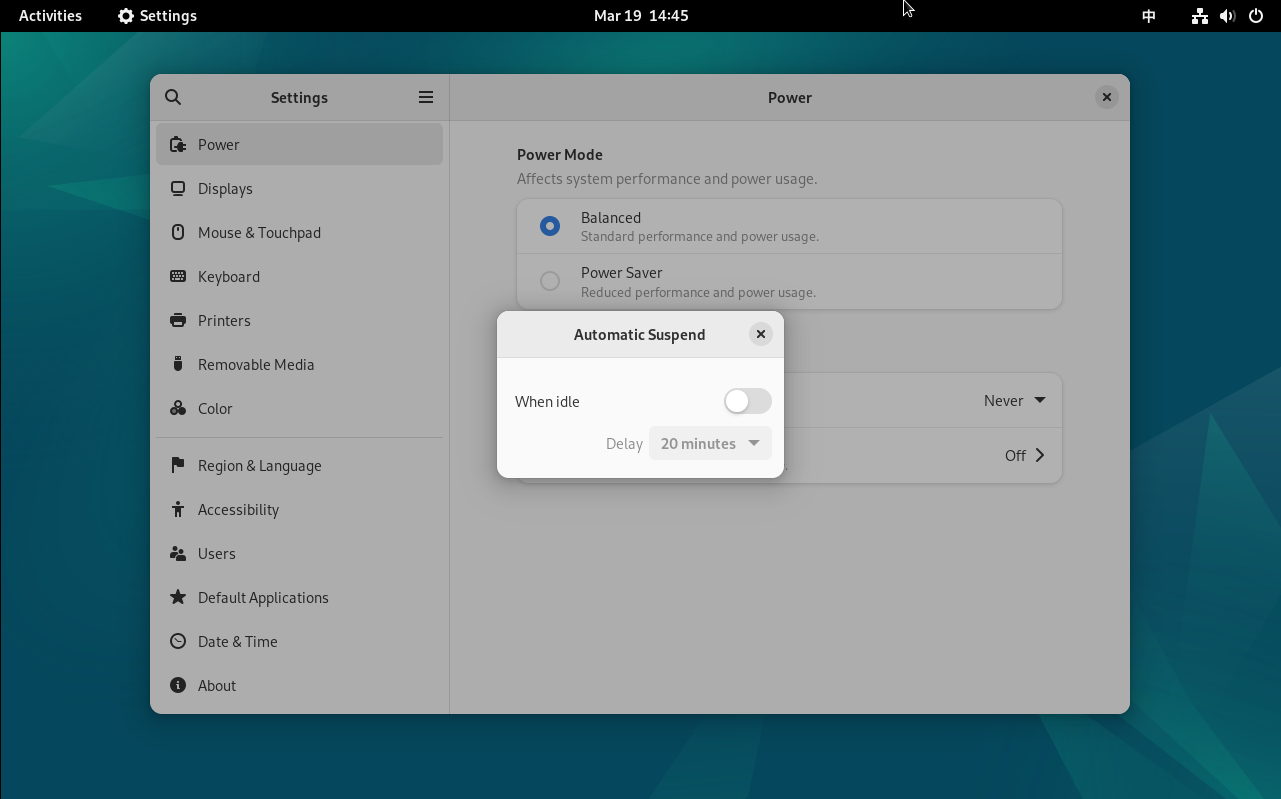Screen dimensions: 1281x799
Task: Enable the When idle switch
Action: (x=747, y=401)
